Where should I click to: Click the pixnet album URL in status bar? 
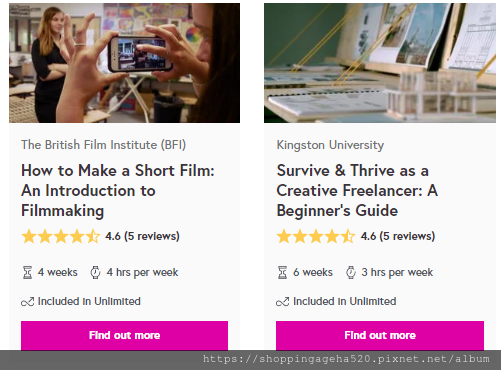click(x=346, y=359)
